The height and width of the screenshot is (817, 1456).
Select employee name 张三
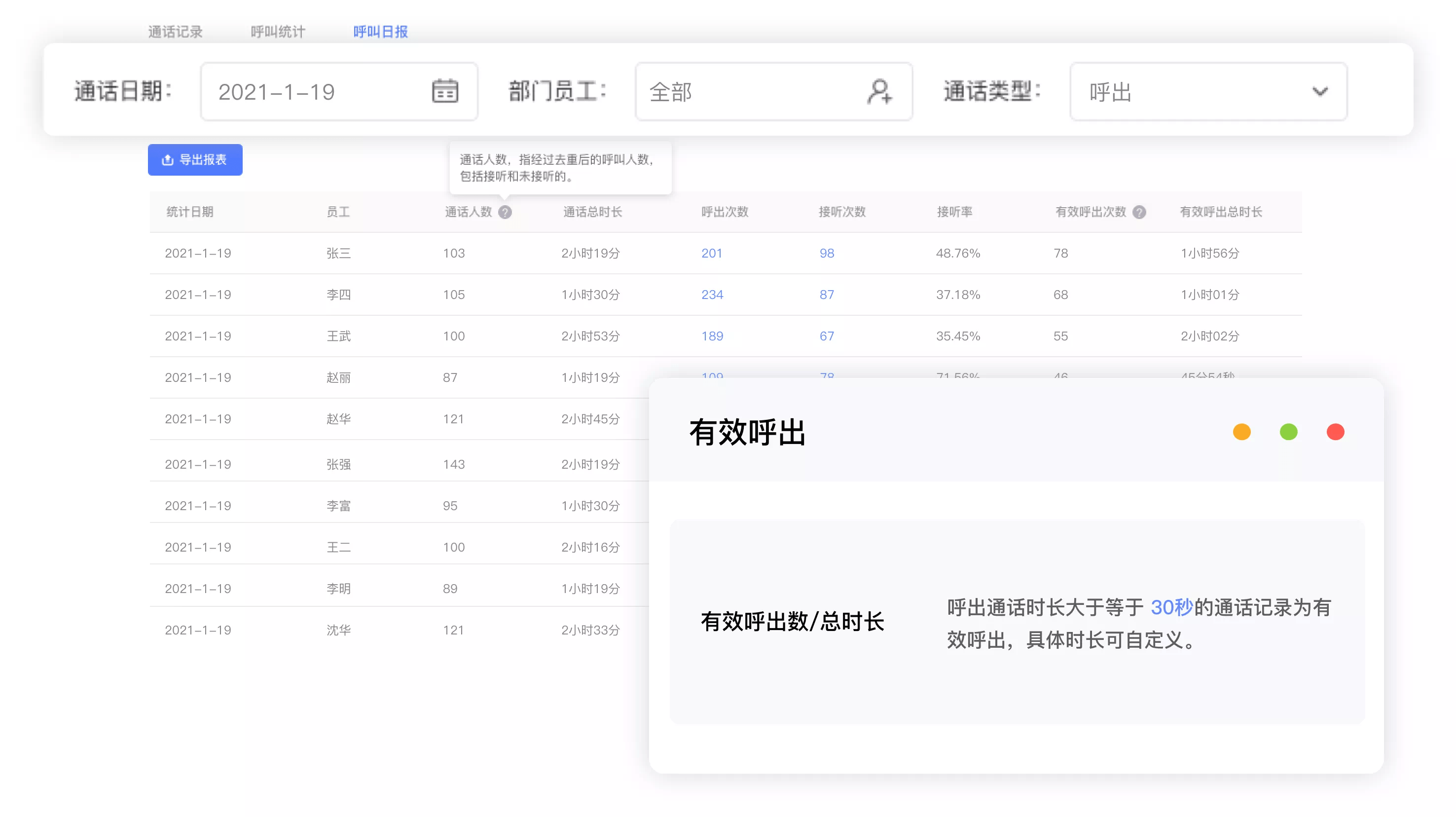(338, 253)
